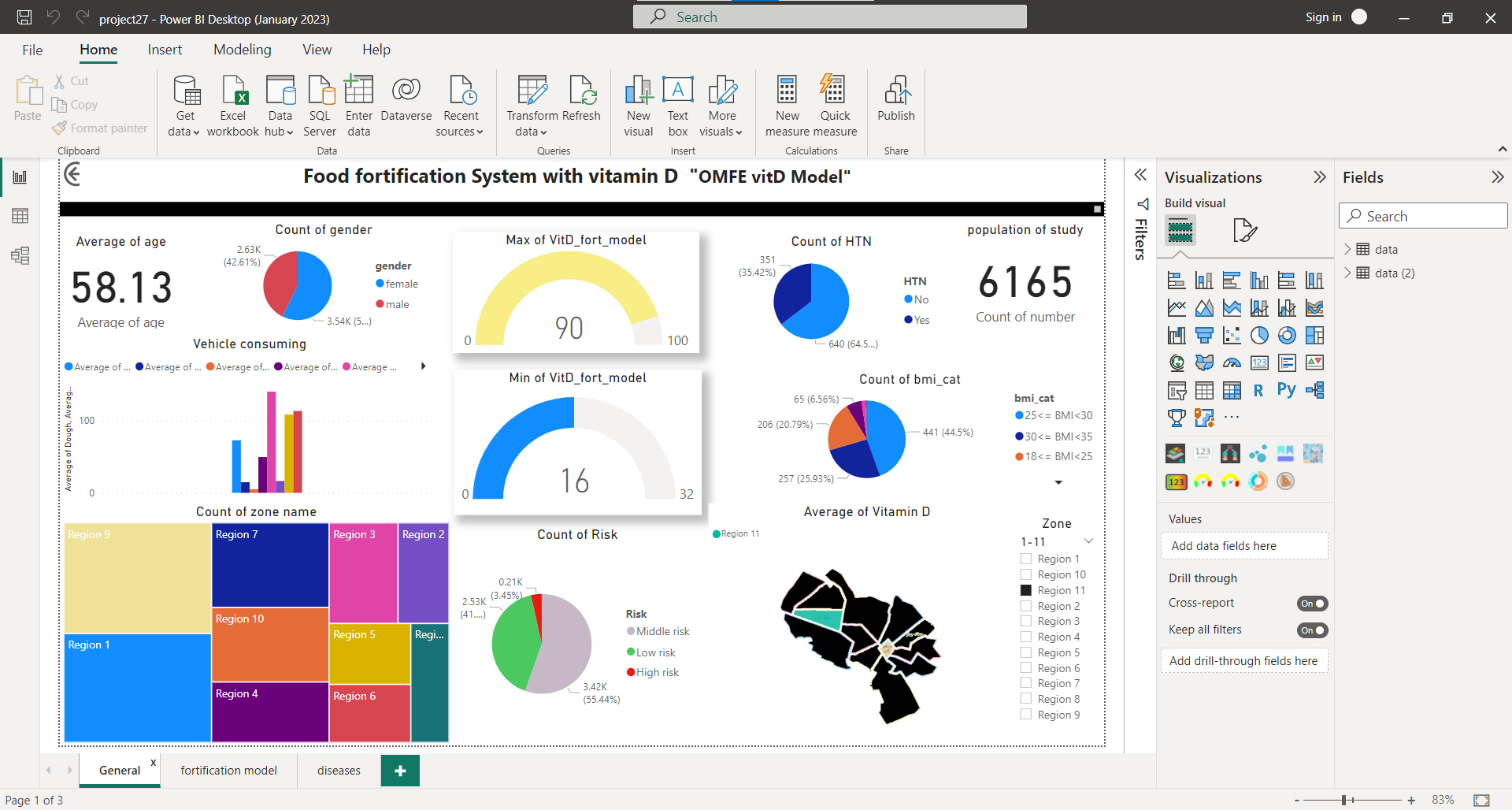This screenshot has height=810, width=1512.
Task: Select the Funnel visualization
Action: pos(1204,336)
